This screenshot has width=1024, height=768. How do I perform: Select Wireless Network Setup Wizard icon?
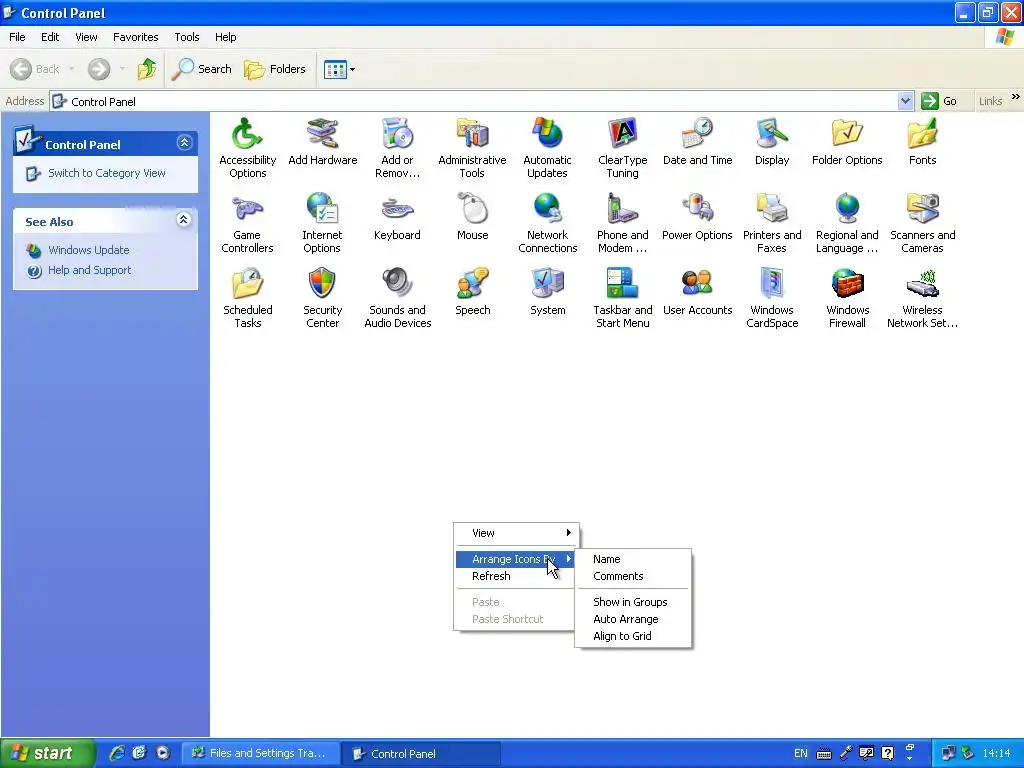922,284
